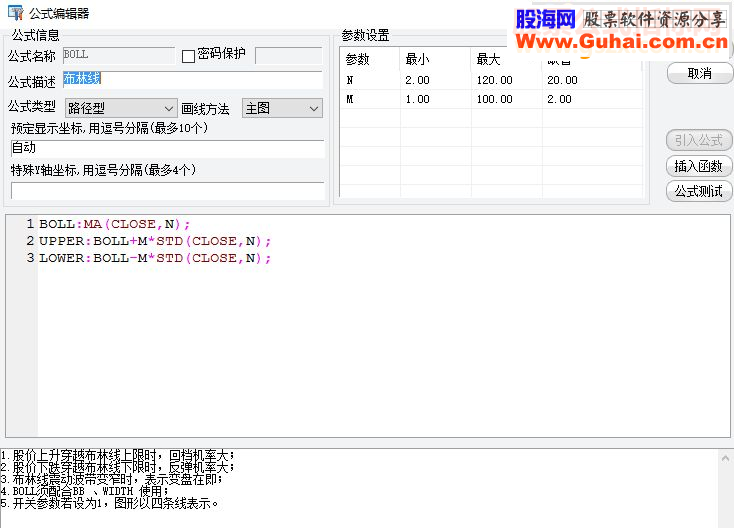
Task: Click the password input field
Action: coord(289,56)
